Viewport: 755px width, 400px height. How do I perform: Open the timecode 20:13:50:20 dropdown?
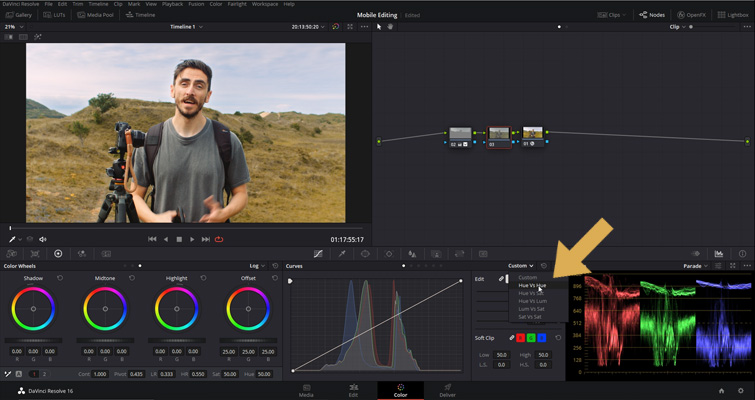308,27
